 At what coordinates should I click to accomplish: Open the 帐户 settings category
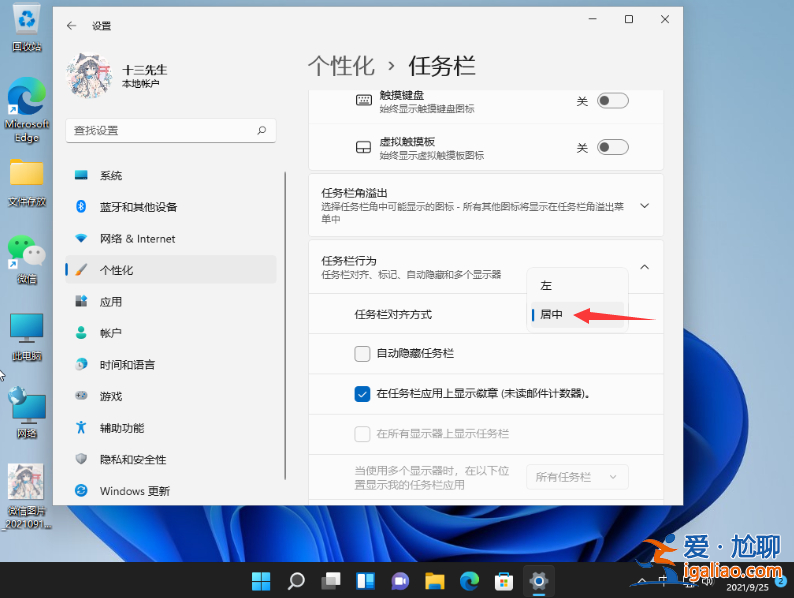(x=171, y=333)
